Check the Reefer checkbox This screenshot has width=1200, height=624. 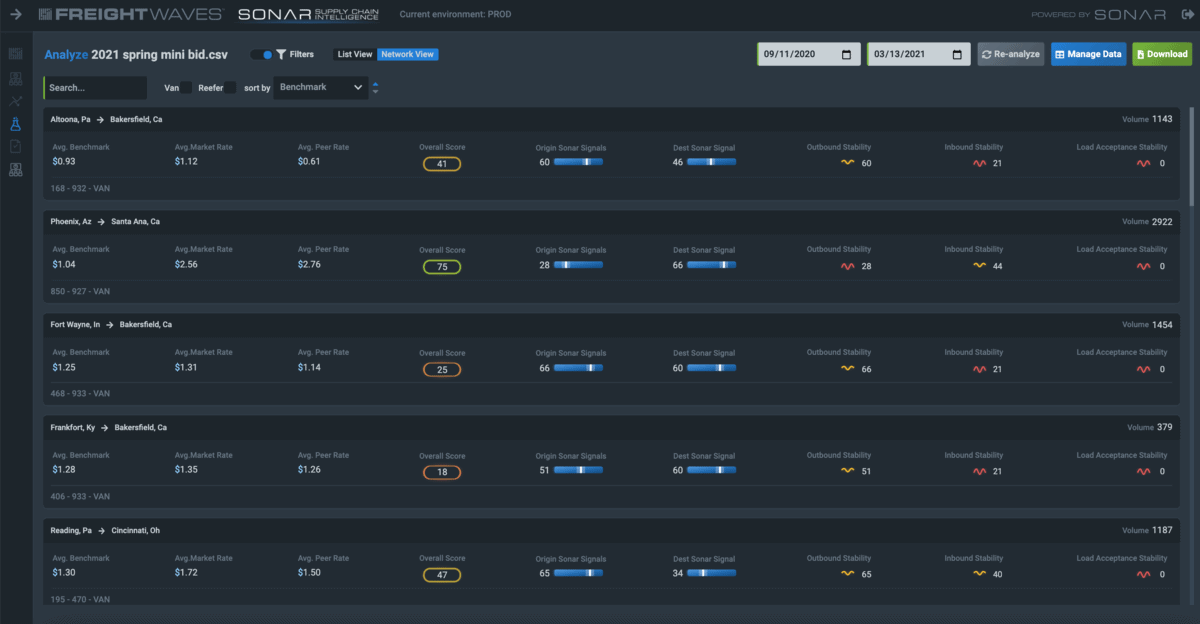[230, 88]
